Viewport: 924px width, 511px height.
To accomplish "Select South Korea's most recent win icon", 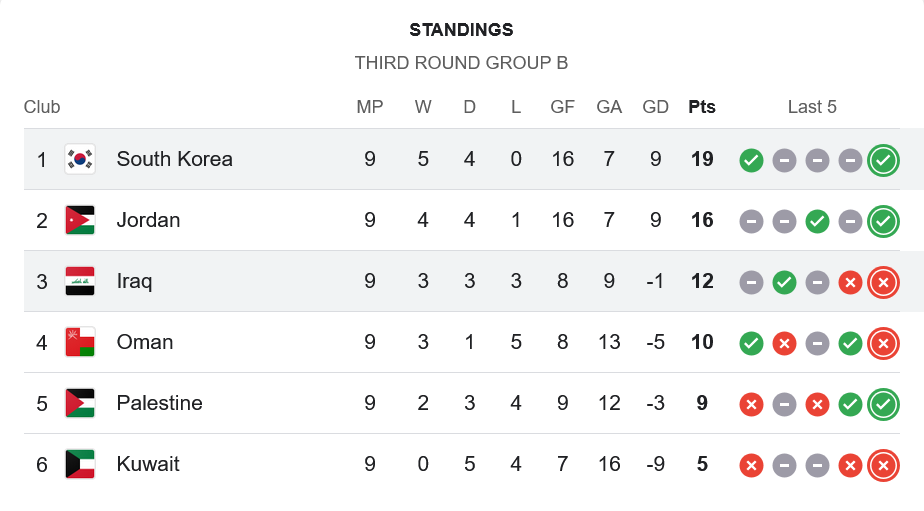I will [883, 160].
